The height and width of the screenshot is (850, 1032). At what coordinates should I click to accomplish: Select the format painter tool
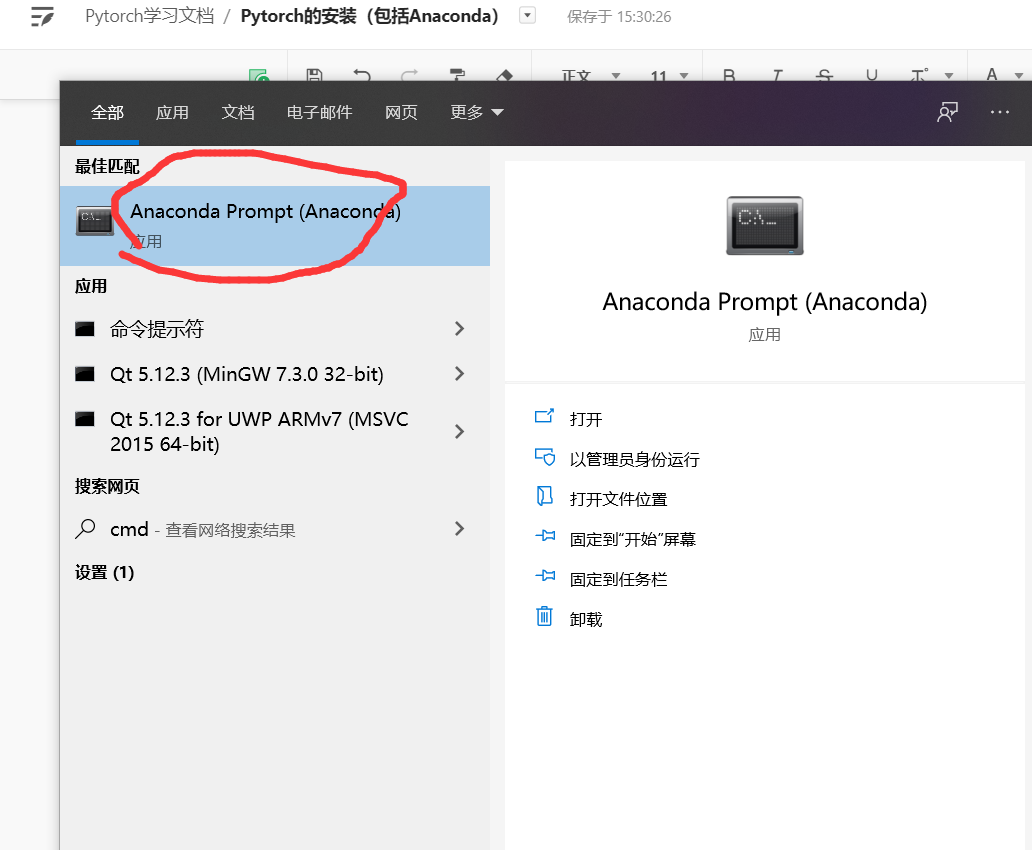pyautogui.click(x=457, y=75)
